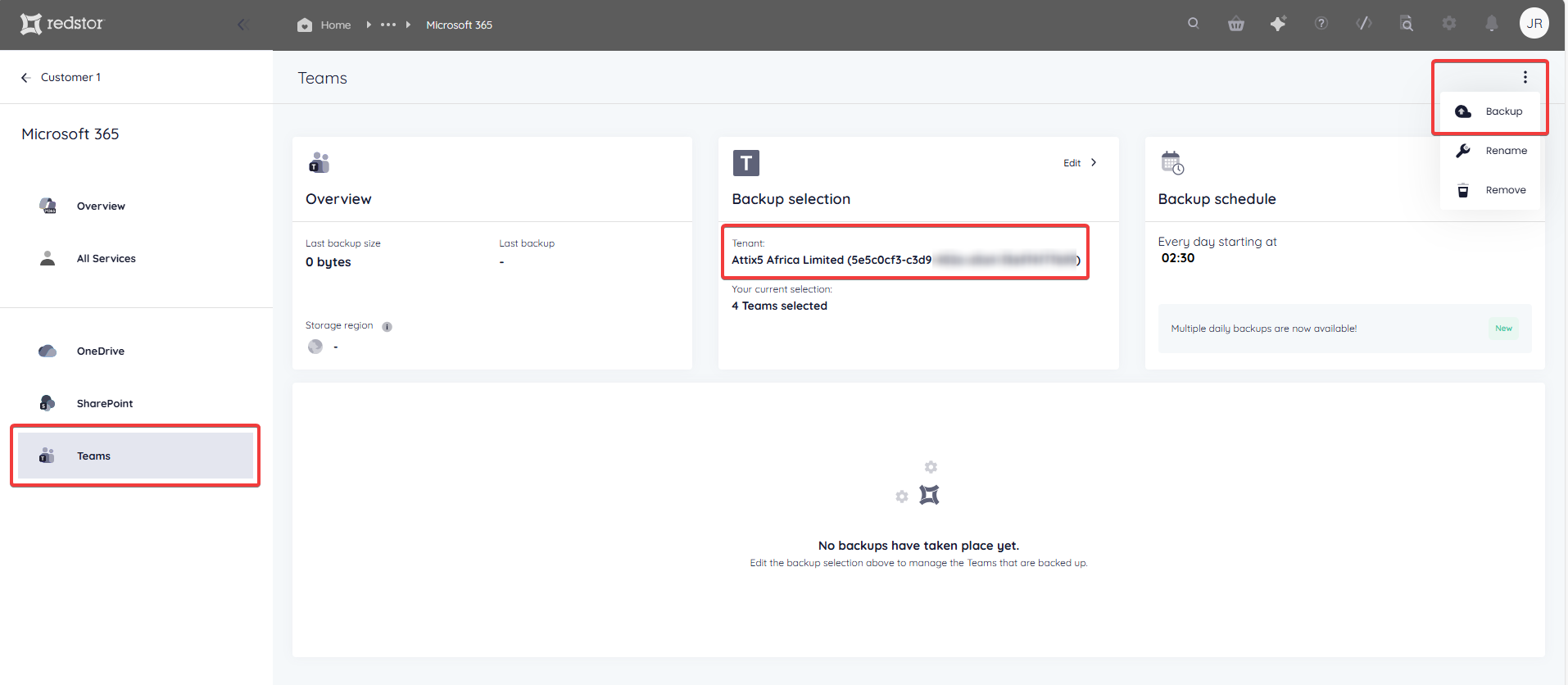Screen dimensions: 1568x685
Task: Click the Teams icon on Overview card
Action: 319,162
